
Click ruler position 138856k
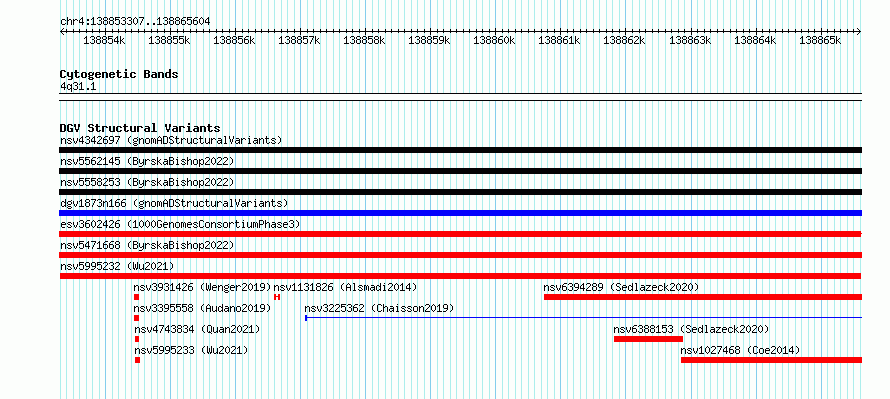click(234, 40)
